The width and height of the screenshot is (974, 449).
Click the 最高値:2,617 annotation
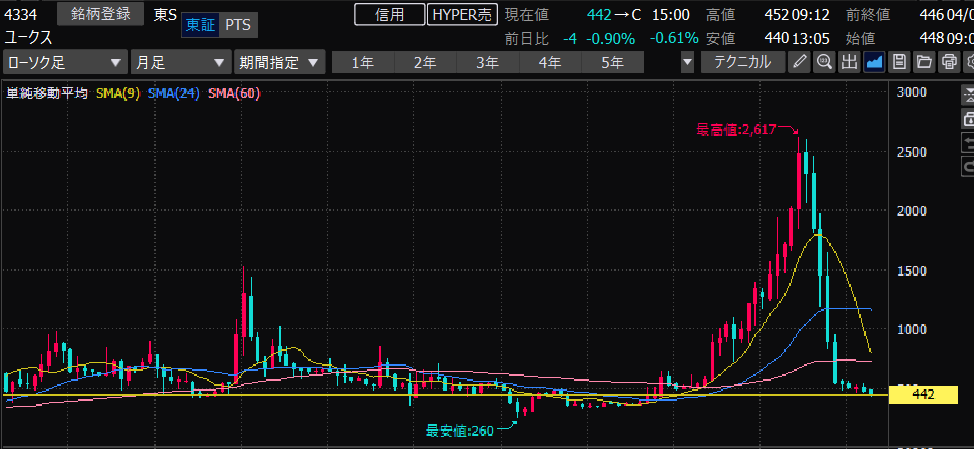point(739,130)
